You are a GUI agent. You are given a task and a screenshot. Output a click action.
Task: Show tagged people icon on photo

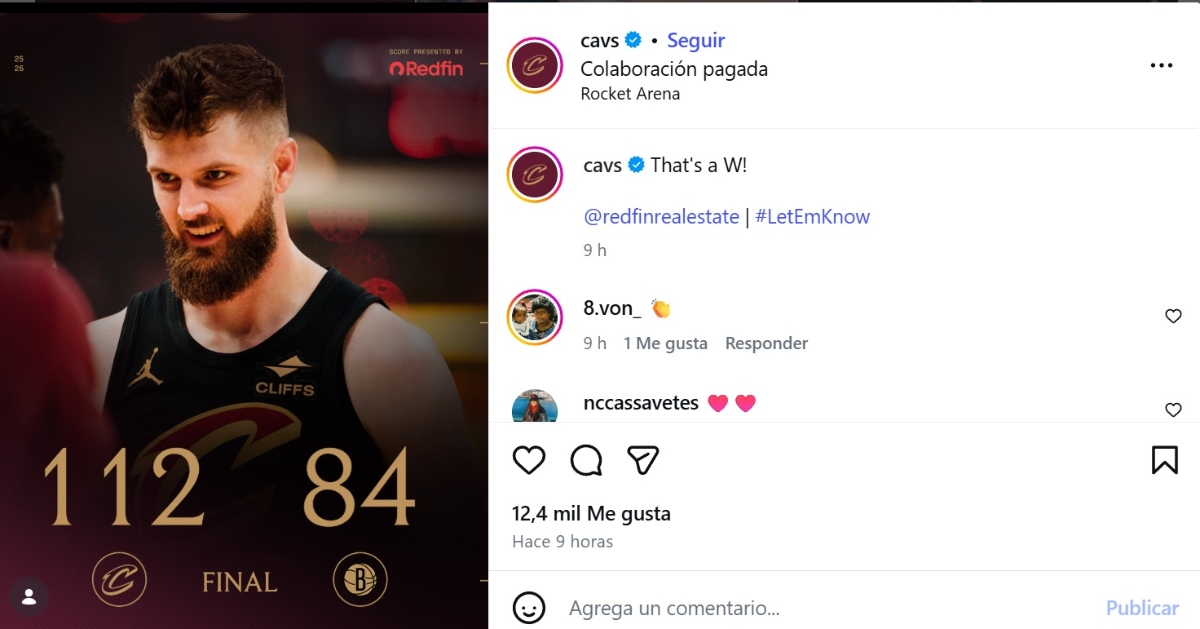click(x=29, y=597)
